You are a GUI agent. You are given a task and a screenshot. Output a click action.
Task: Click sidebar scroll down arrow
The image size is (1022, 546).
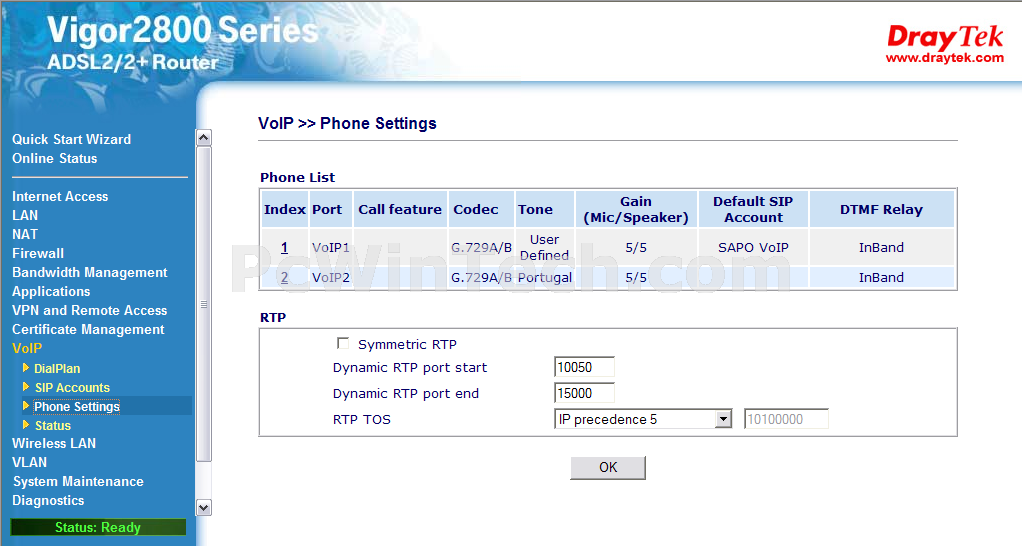pos(203,508)
